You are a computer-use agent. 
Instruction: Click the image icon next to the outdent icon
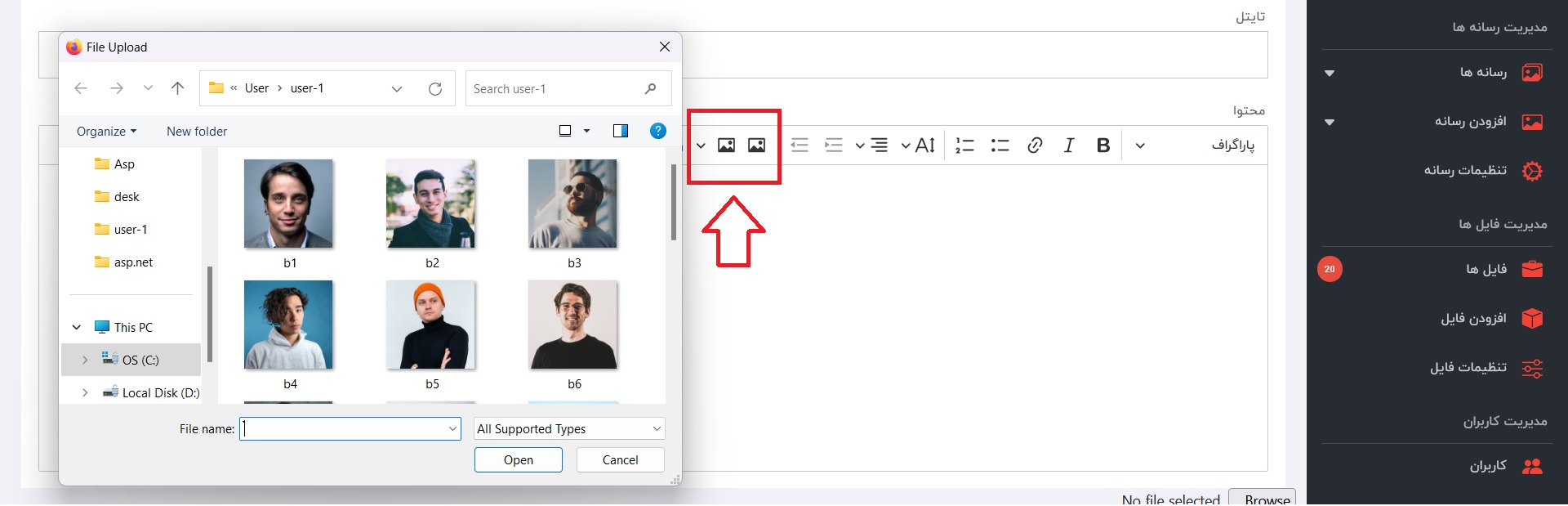(757, 146)
